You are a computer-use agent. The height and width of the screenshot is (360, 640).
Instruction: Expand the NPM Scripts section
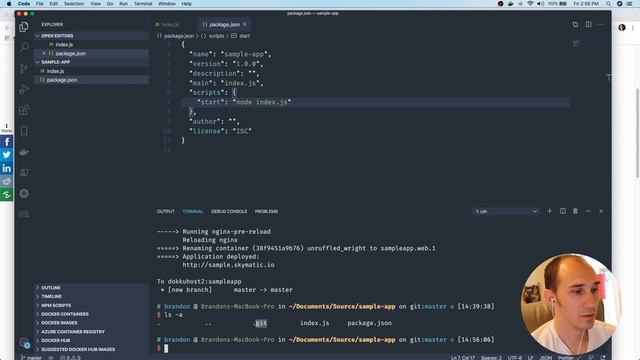click(x=91, y=305)
